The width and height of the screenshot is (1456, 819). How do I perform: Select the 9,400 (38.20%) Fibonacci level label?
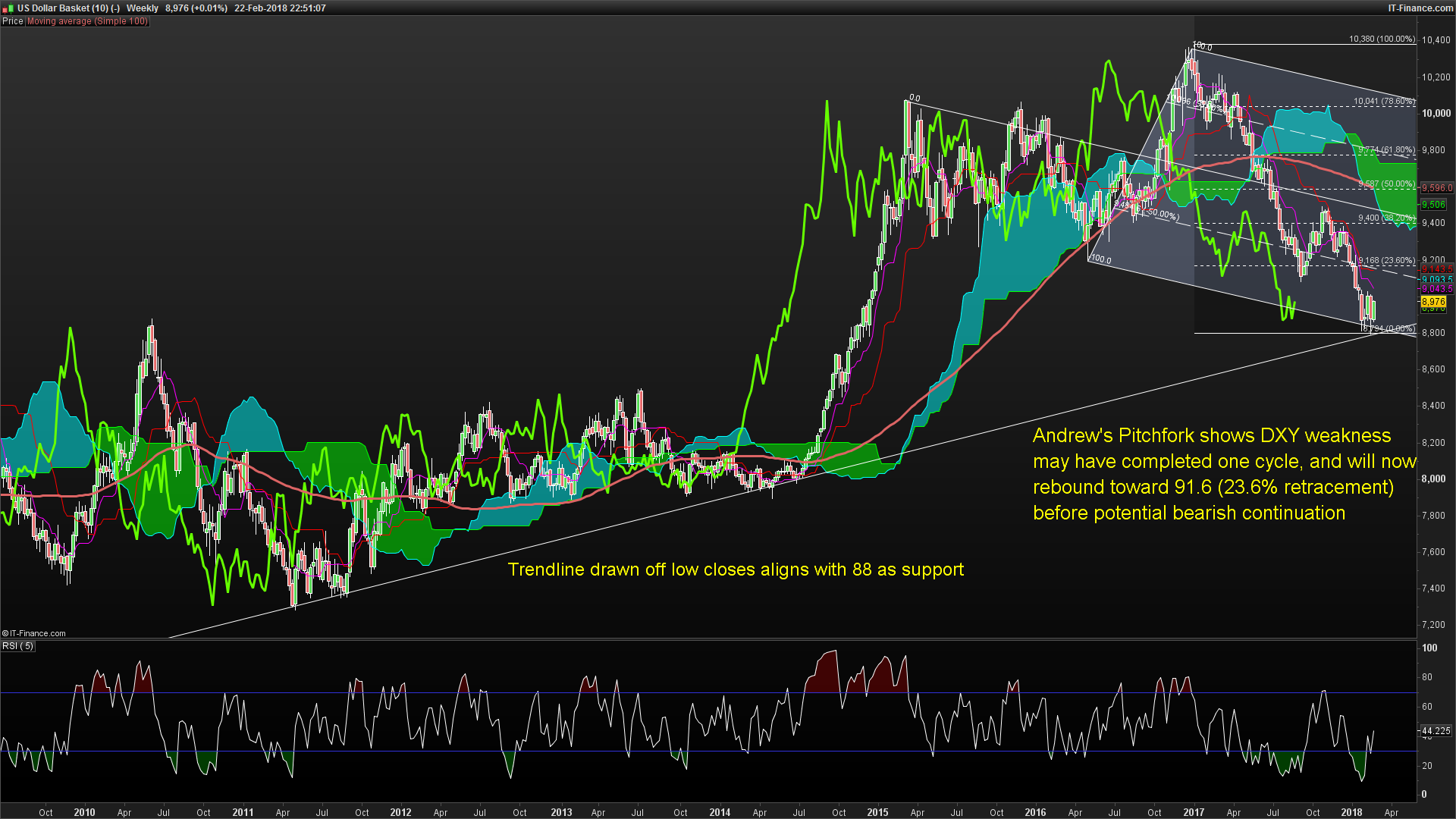1386,218
